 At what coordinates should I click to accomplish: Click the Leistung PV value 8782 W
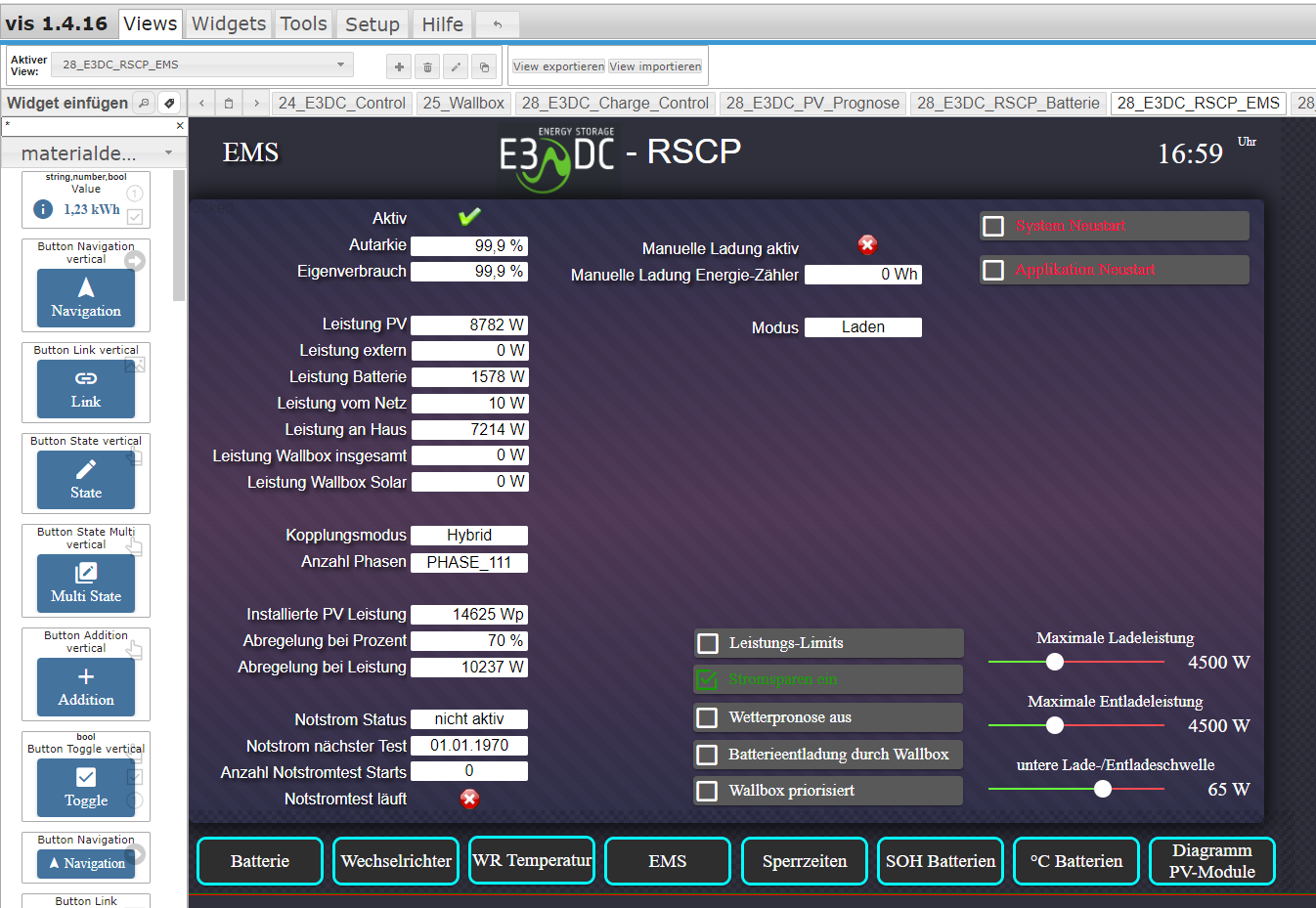pos(469,324)
